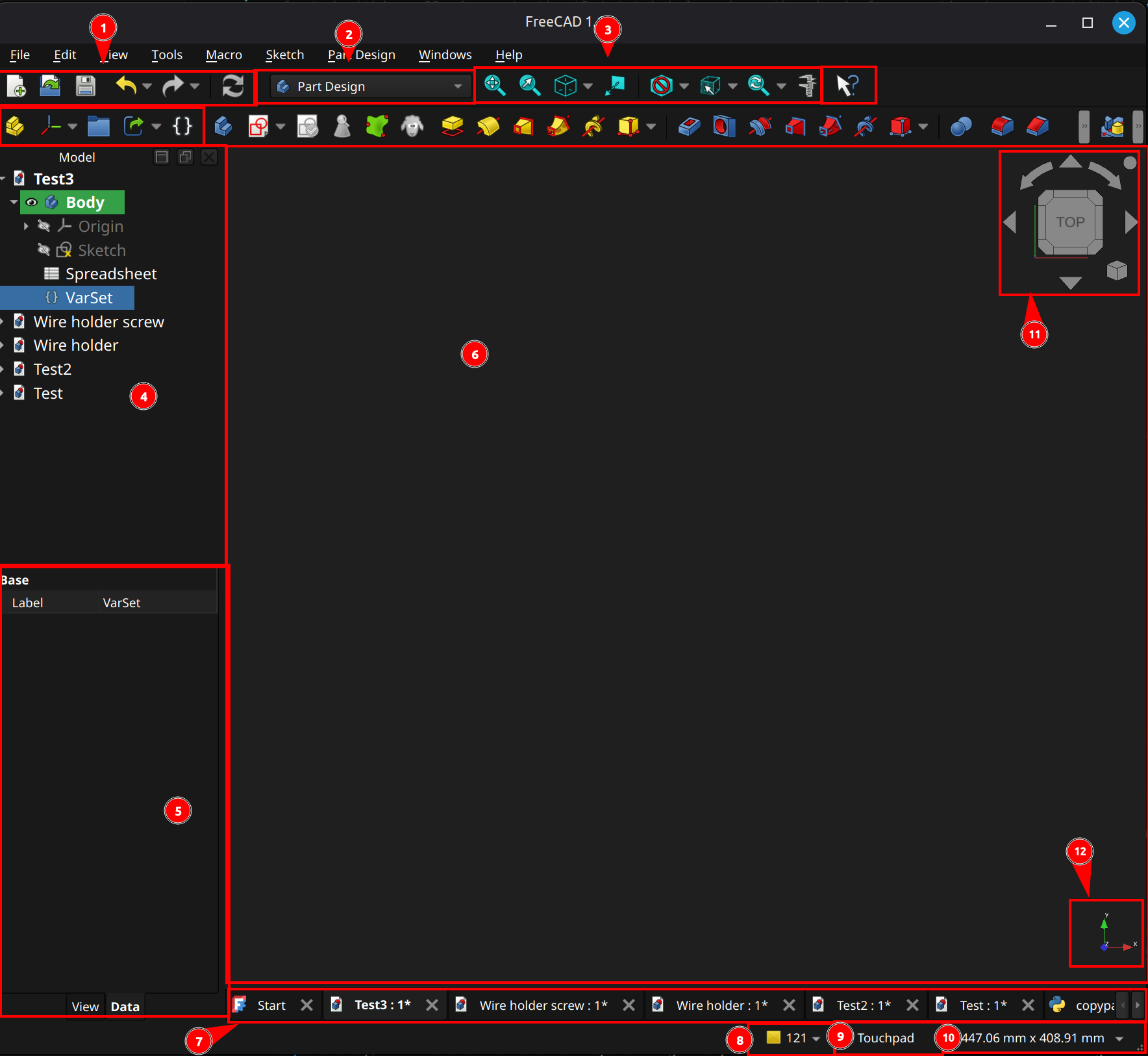
Task: Refresh and recompute the document
Action: [233, 86]
